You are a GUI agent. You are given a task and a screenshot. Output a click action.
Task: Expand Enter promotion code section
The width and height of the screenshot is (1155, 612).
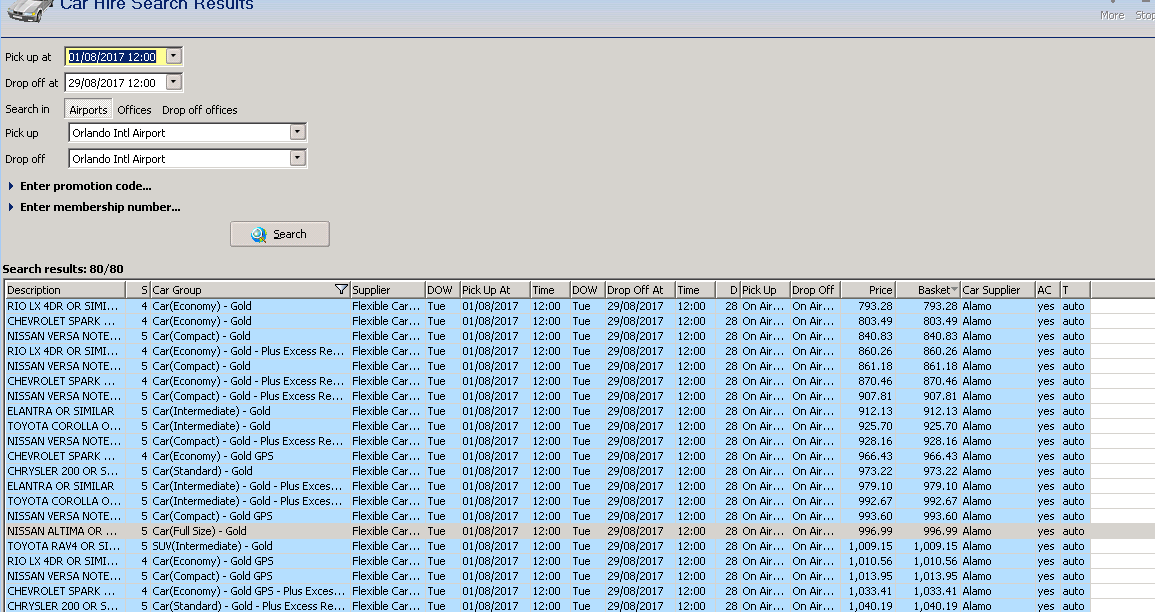[x=80, y=186]
